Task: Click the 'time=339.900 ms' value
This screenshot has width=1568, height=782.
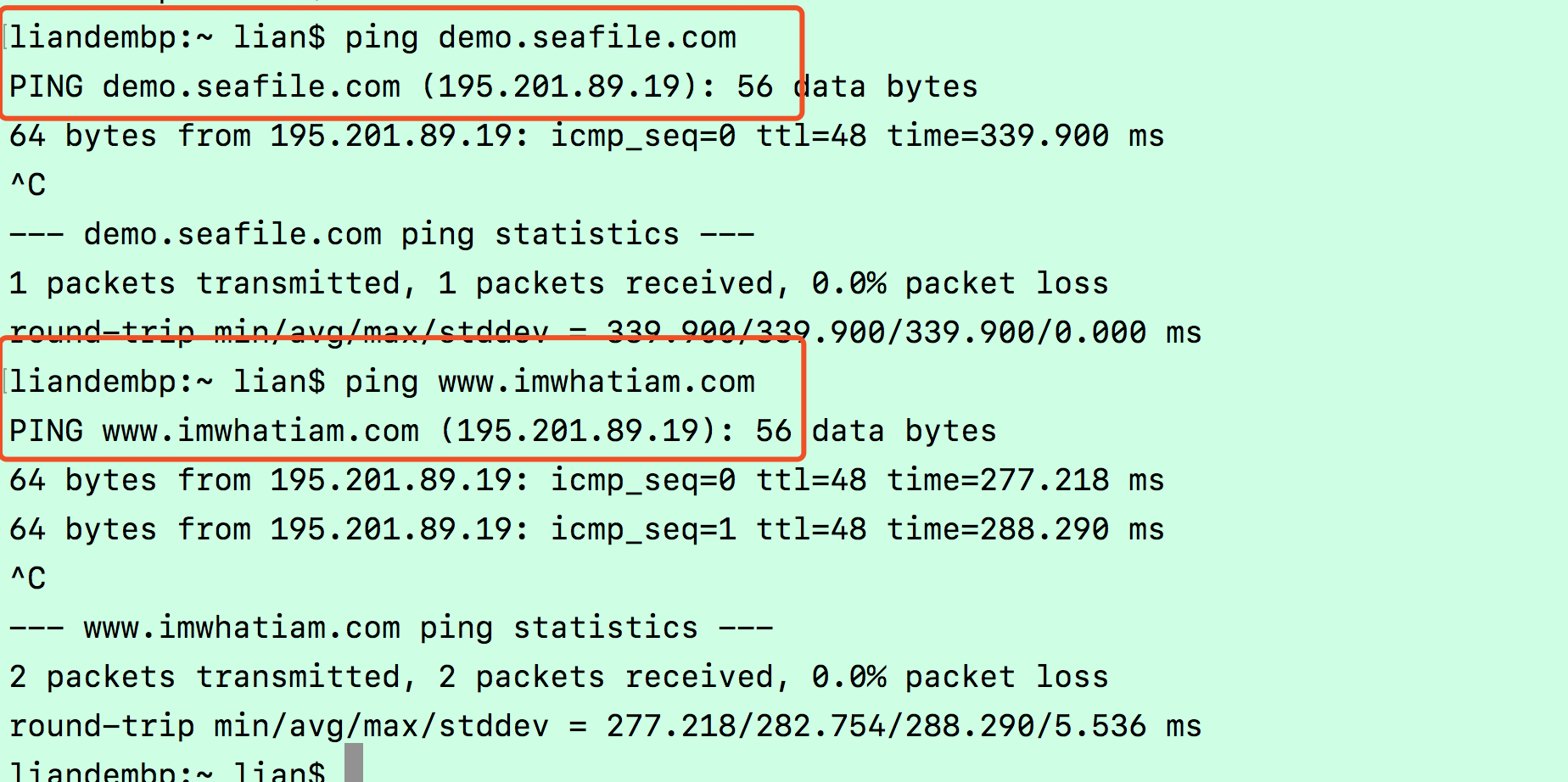Action: point(1026,137)
